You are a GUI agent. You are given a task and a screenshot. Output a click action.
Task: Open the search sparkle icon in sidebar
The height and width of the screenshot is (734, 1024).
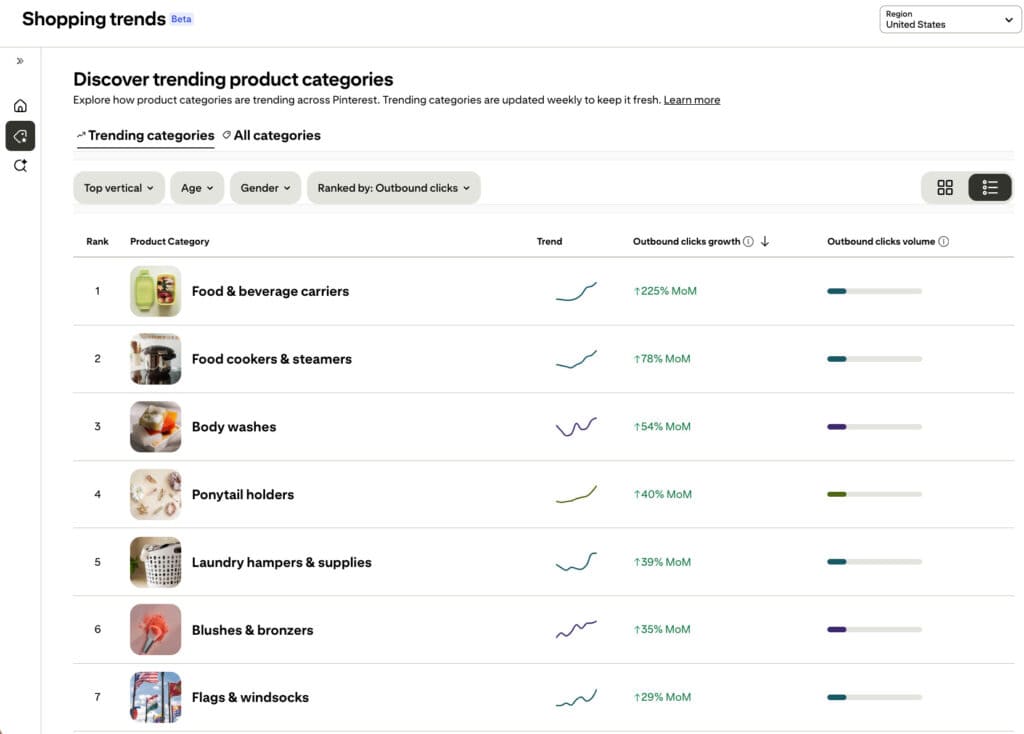20,166
